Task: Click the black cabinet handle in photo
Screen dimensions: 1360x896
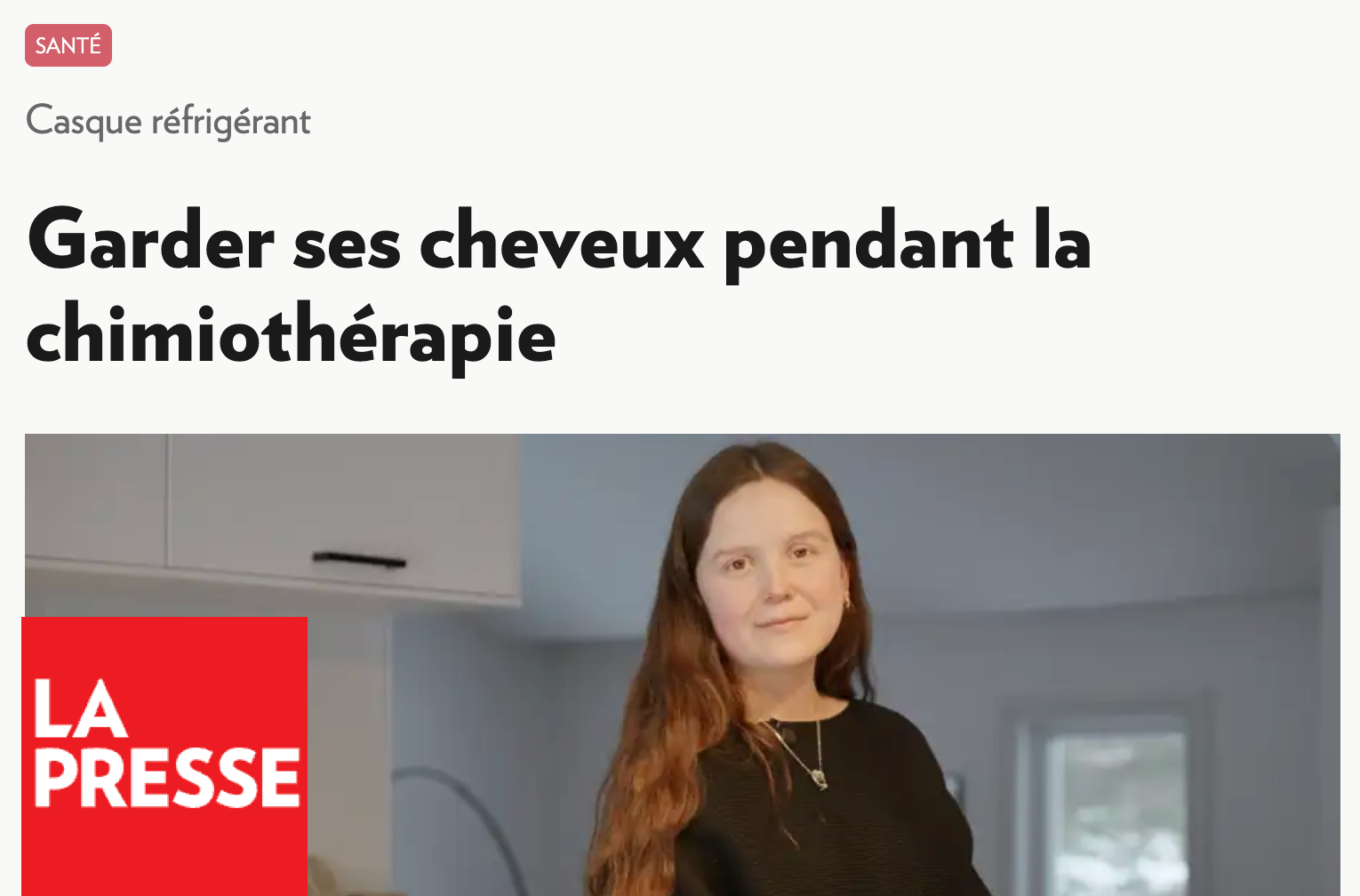Action: [x=359, y=559]
